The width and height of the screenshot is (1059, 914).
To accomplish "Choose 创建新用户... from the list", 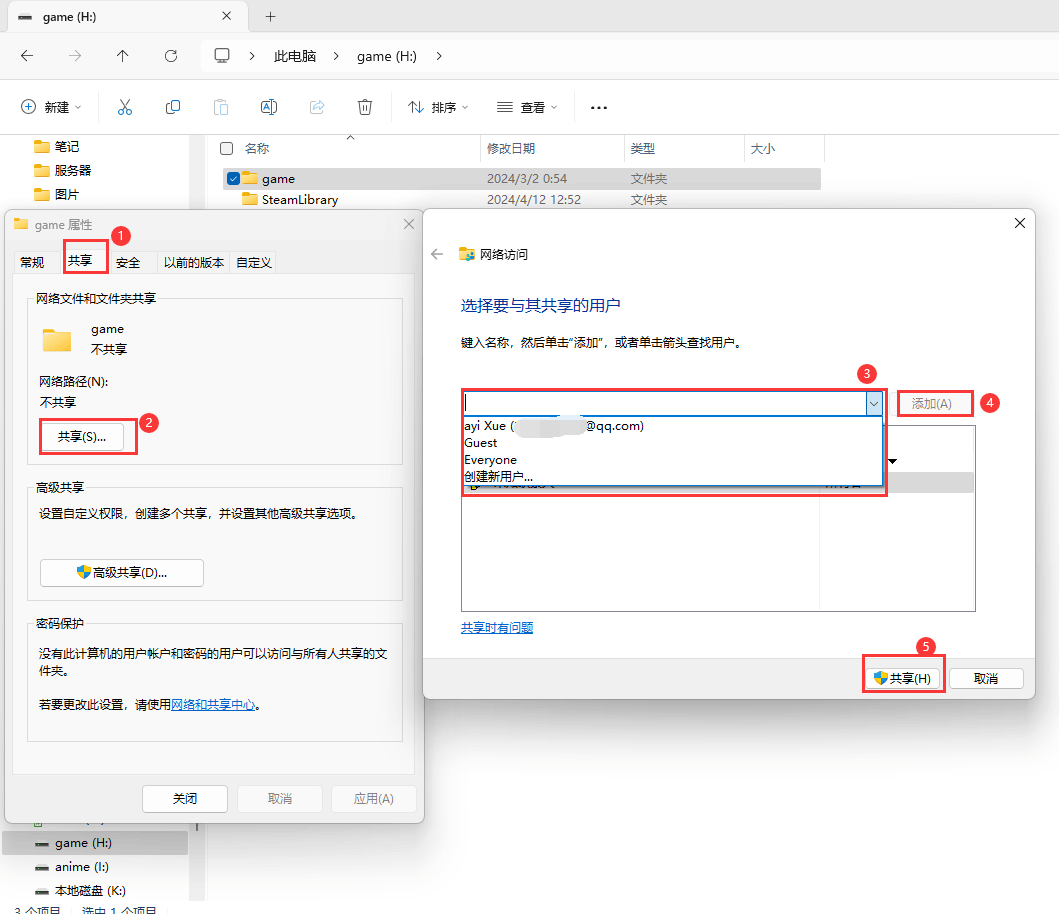I will tap(673, 476).
